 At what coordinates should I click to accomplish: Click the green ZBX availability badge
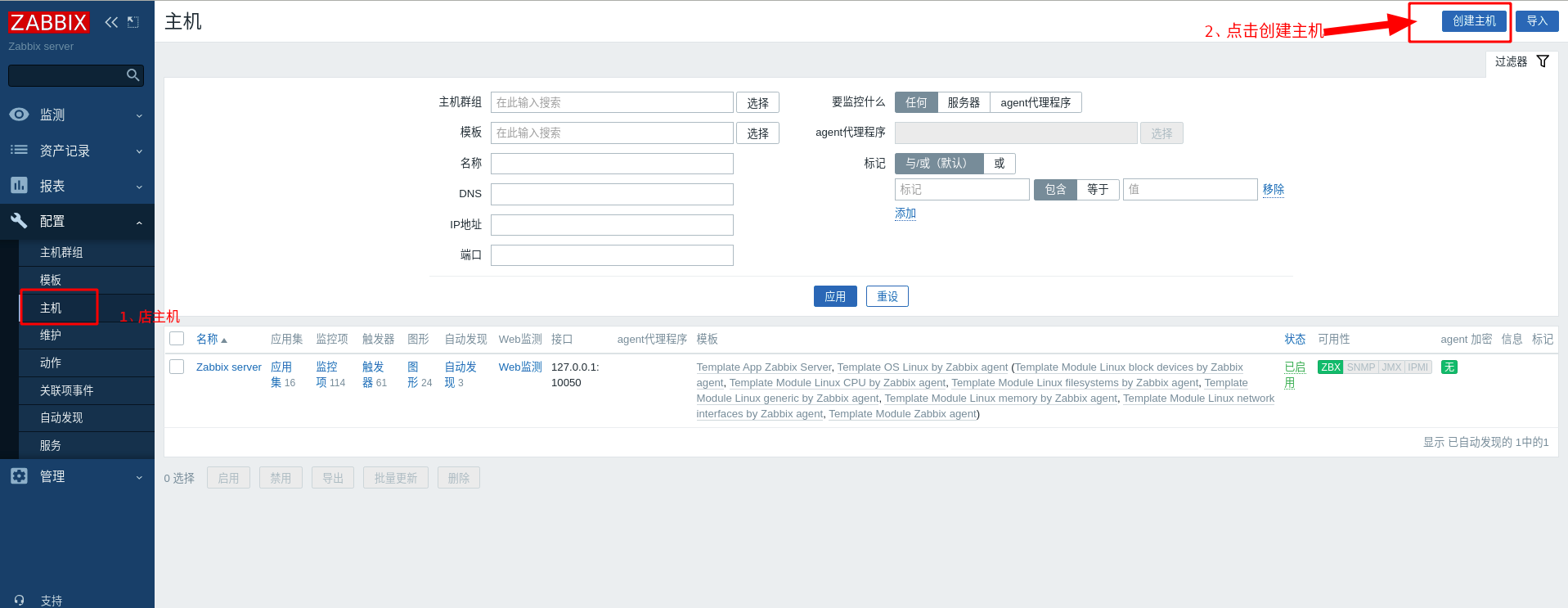tap(1331, 367)
